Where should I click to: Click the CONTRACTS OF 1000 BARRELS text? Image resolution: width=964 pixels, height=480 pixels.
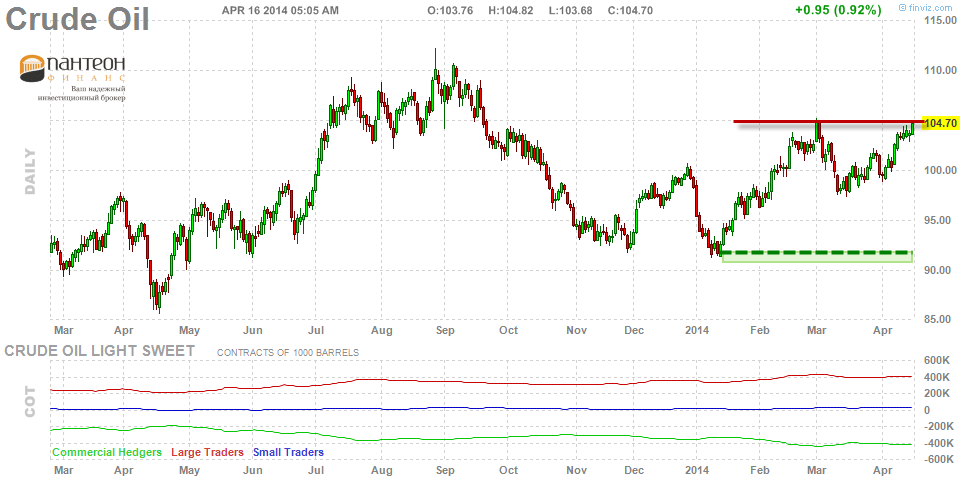click(x=287, y=353)
